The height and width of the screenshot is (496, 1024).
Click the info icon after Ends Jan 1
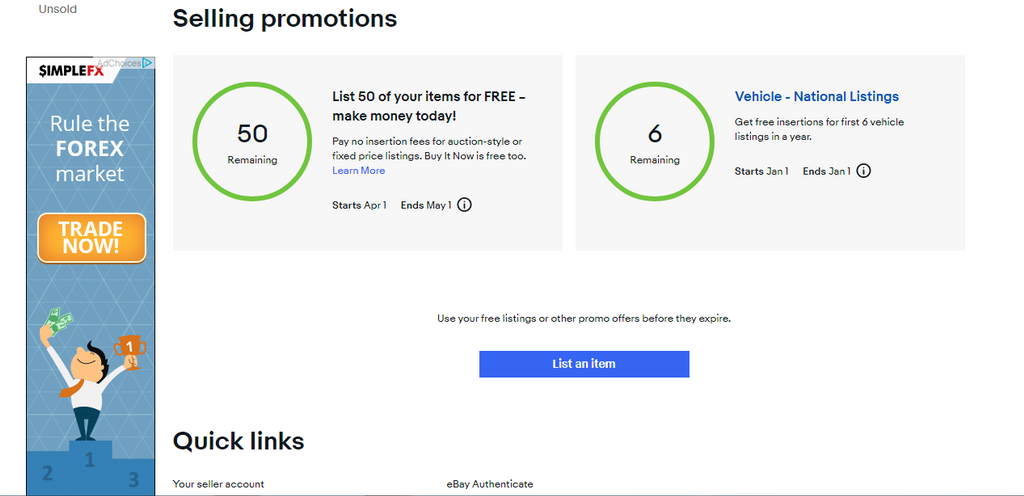pos(864,171)
